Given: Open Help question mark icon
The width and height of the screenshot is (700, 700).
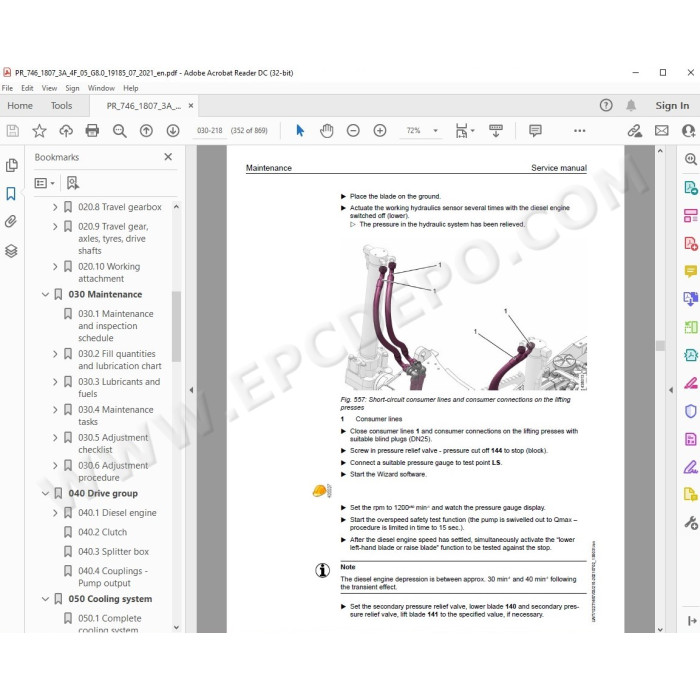Looking at the screenshot, I should 606,105.
